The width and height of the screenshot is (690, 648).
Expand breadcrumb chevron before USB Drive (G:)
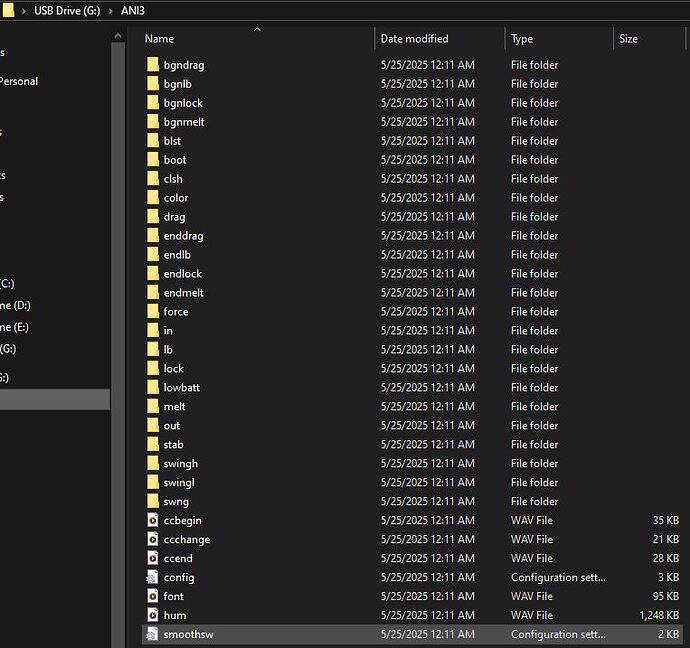(x=24, y=10)
